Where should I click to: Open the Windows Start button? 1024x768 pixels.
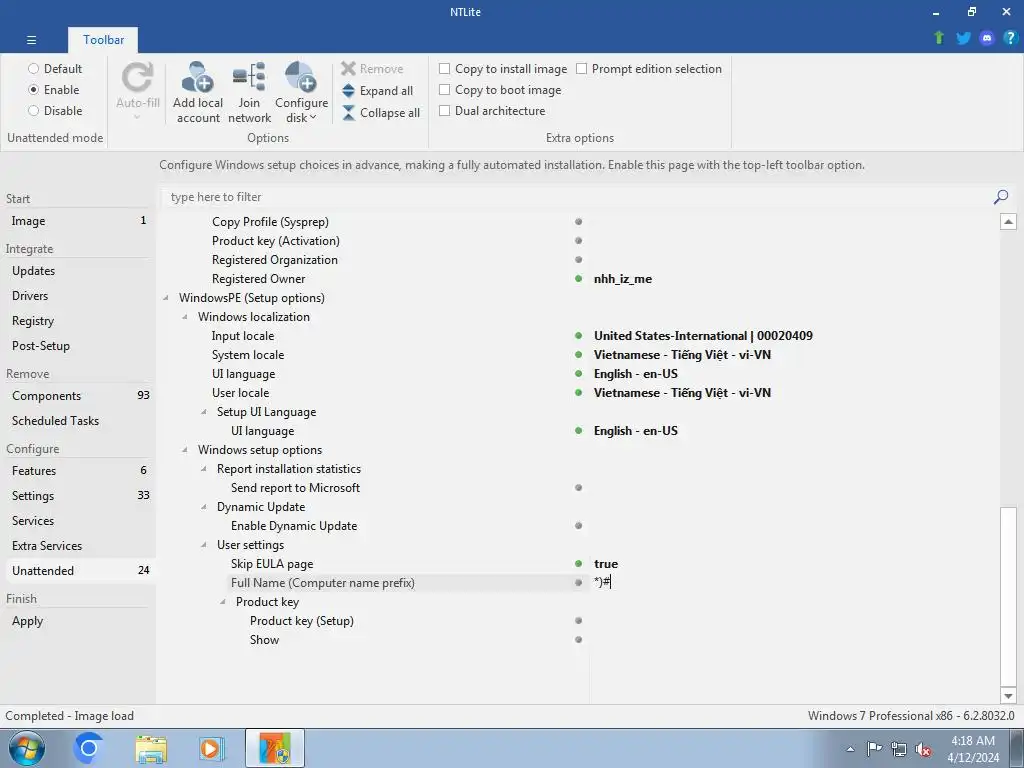click(27, 748)
